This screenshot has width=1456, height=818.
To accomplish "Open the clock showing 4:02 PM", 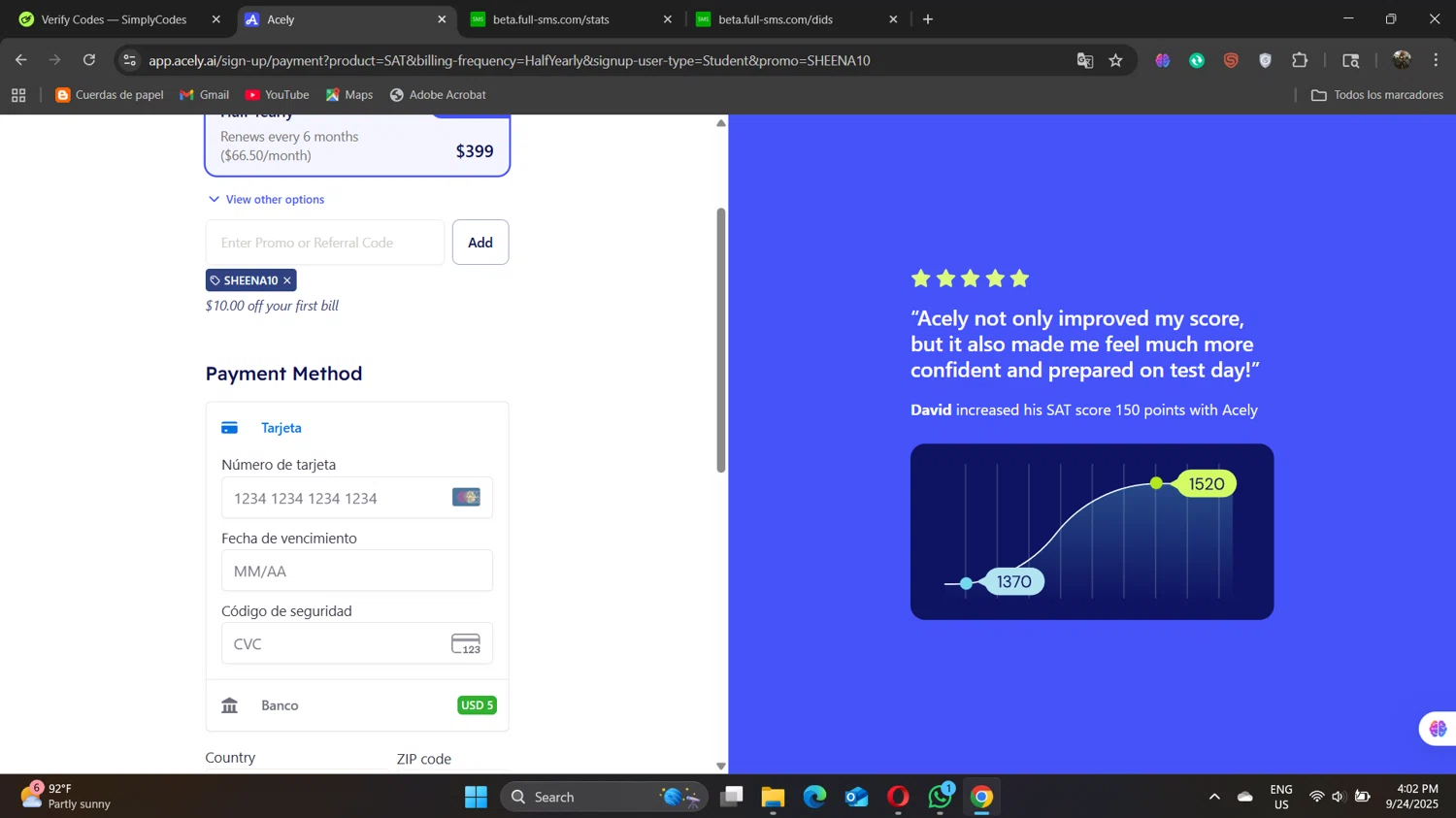I will 1411,797.
